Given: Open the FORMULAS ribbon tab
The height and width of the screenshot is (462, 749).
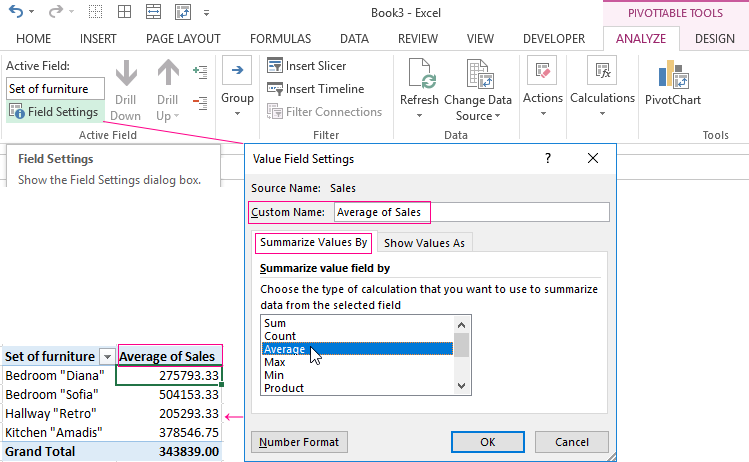Looking at the screenshot, I should pos(280,38).
